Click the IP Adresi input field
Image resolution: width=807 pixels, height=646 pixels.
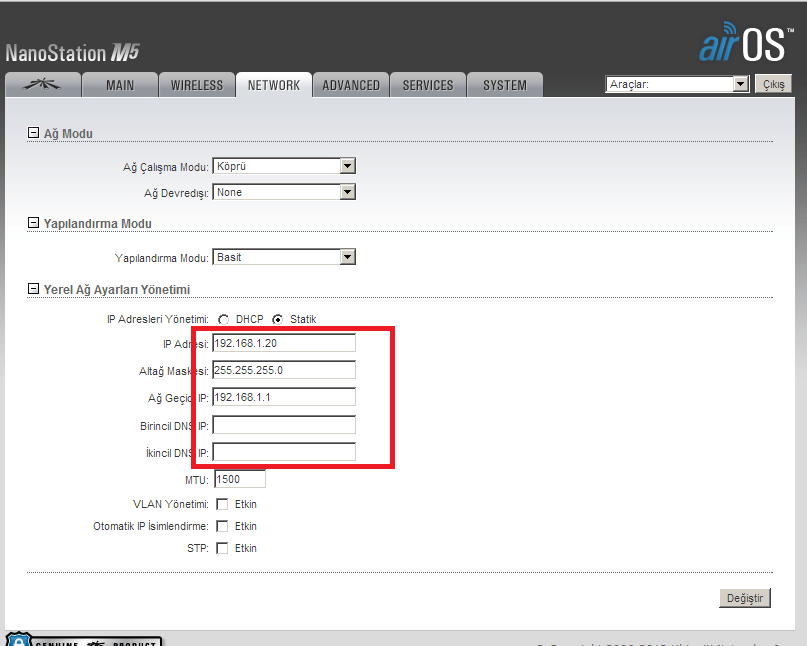[284, 343]
